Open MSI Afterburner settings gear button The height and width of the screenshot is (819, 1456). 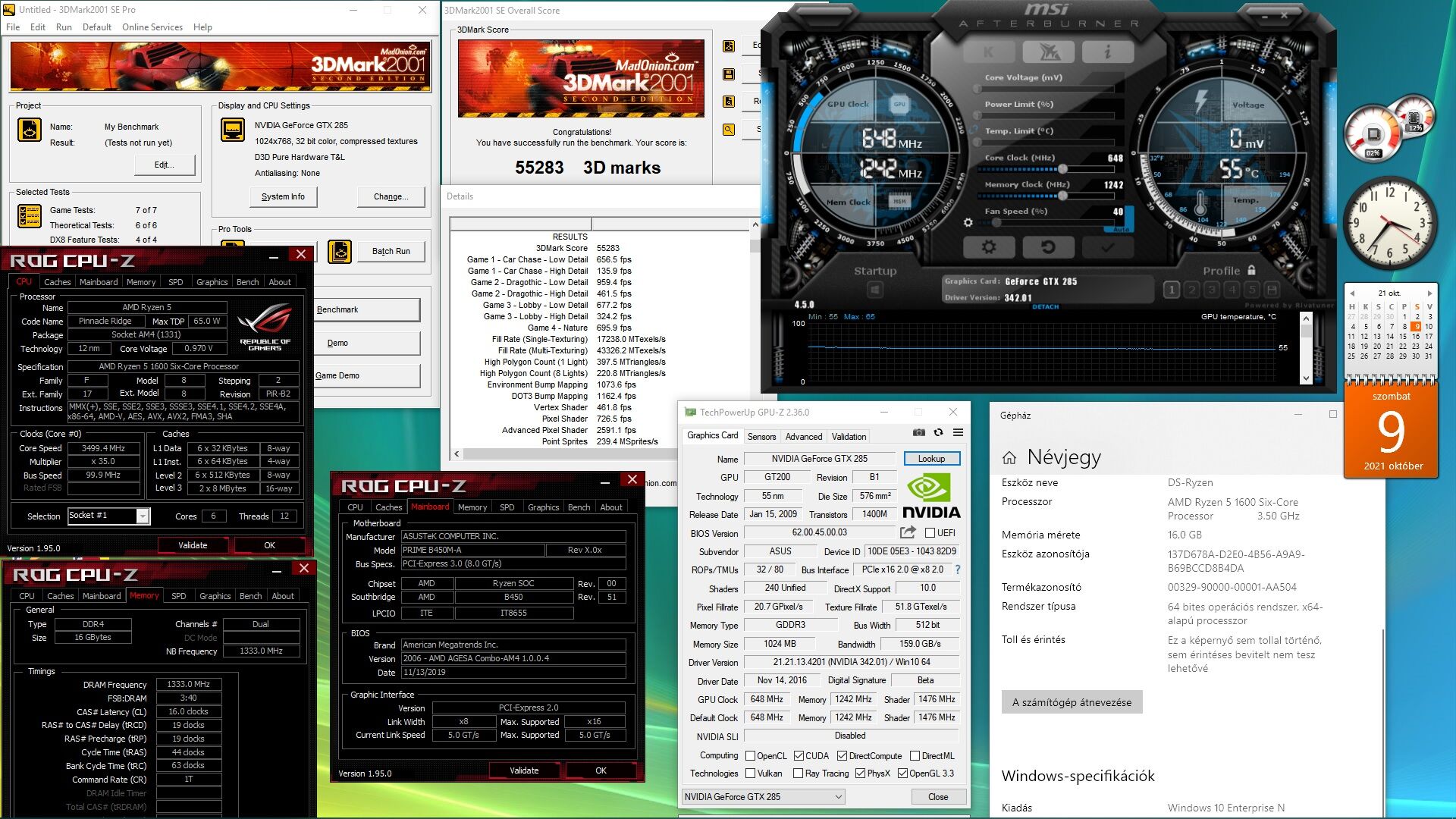pos(988,247)
